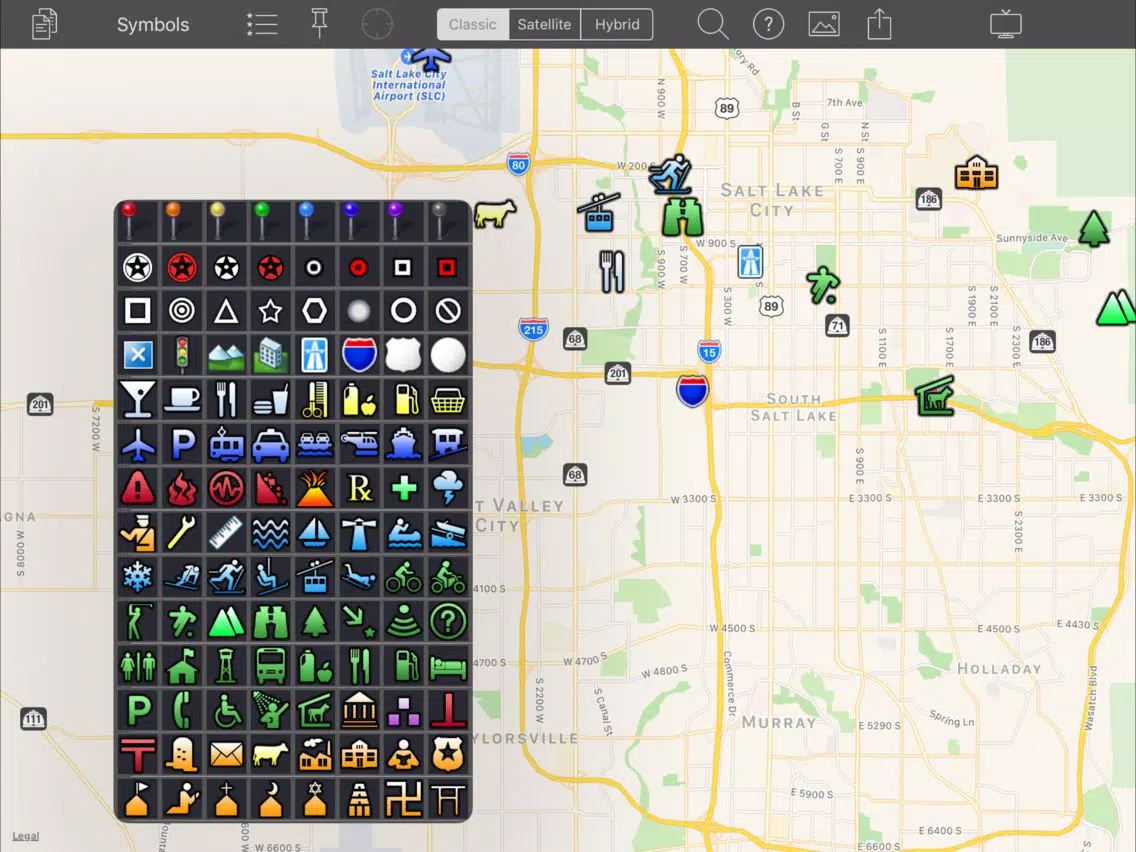1136x852 pixels.
Task: Select the stable horse marker on map
Action: click(935, 396)
